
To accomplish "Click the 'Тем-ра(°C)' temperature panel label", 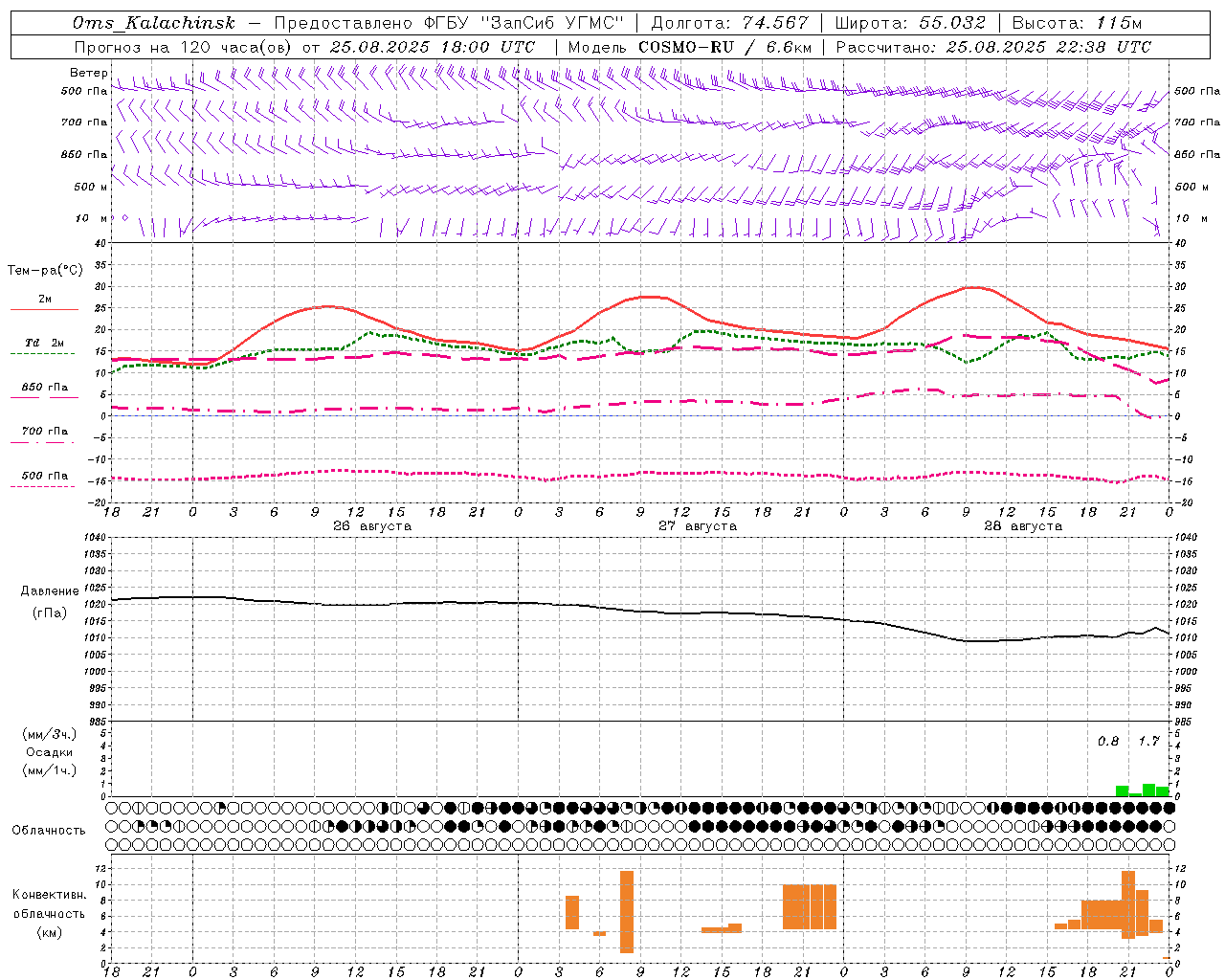I will [x=45, y=271].
